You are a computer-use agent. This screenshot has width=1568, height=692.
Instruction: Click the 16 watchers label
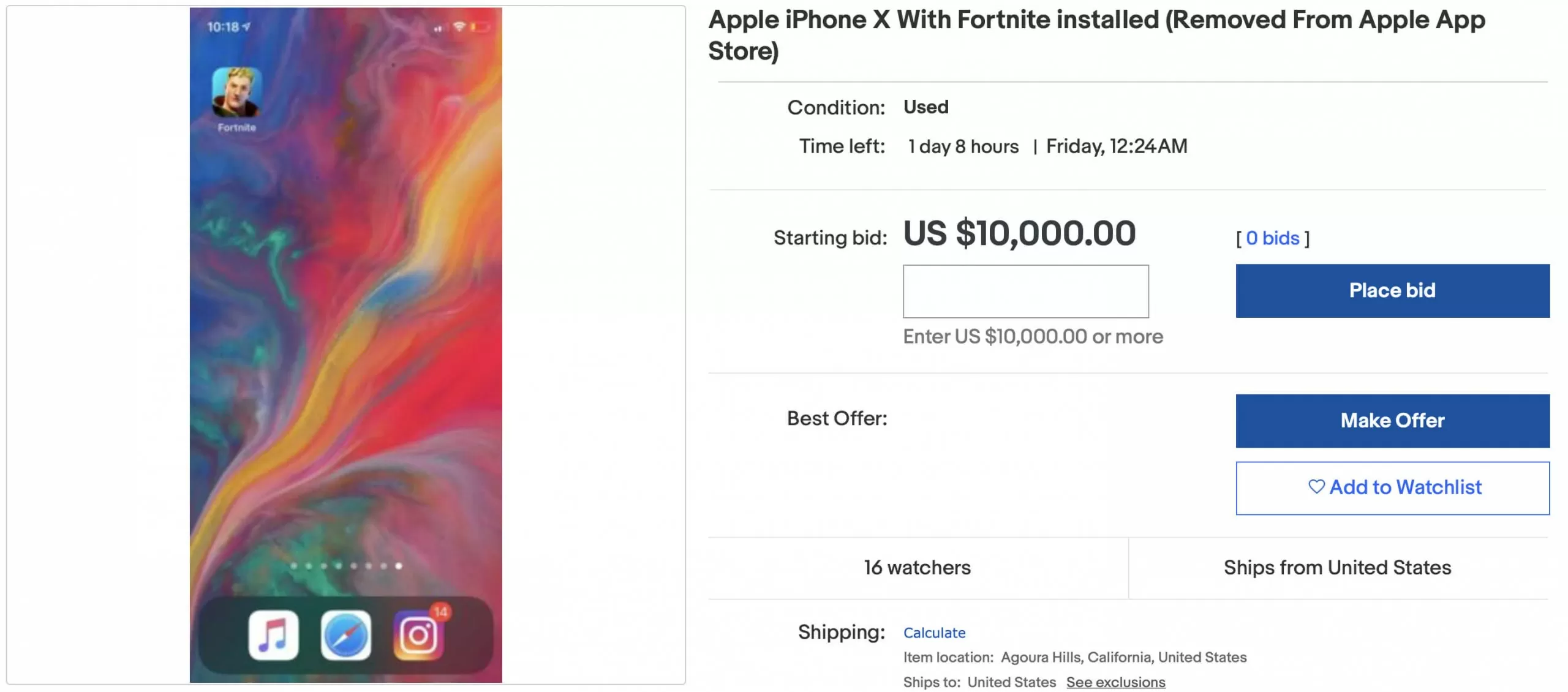click(917, 568)
